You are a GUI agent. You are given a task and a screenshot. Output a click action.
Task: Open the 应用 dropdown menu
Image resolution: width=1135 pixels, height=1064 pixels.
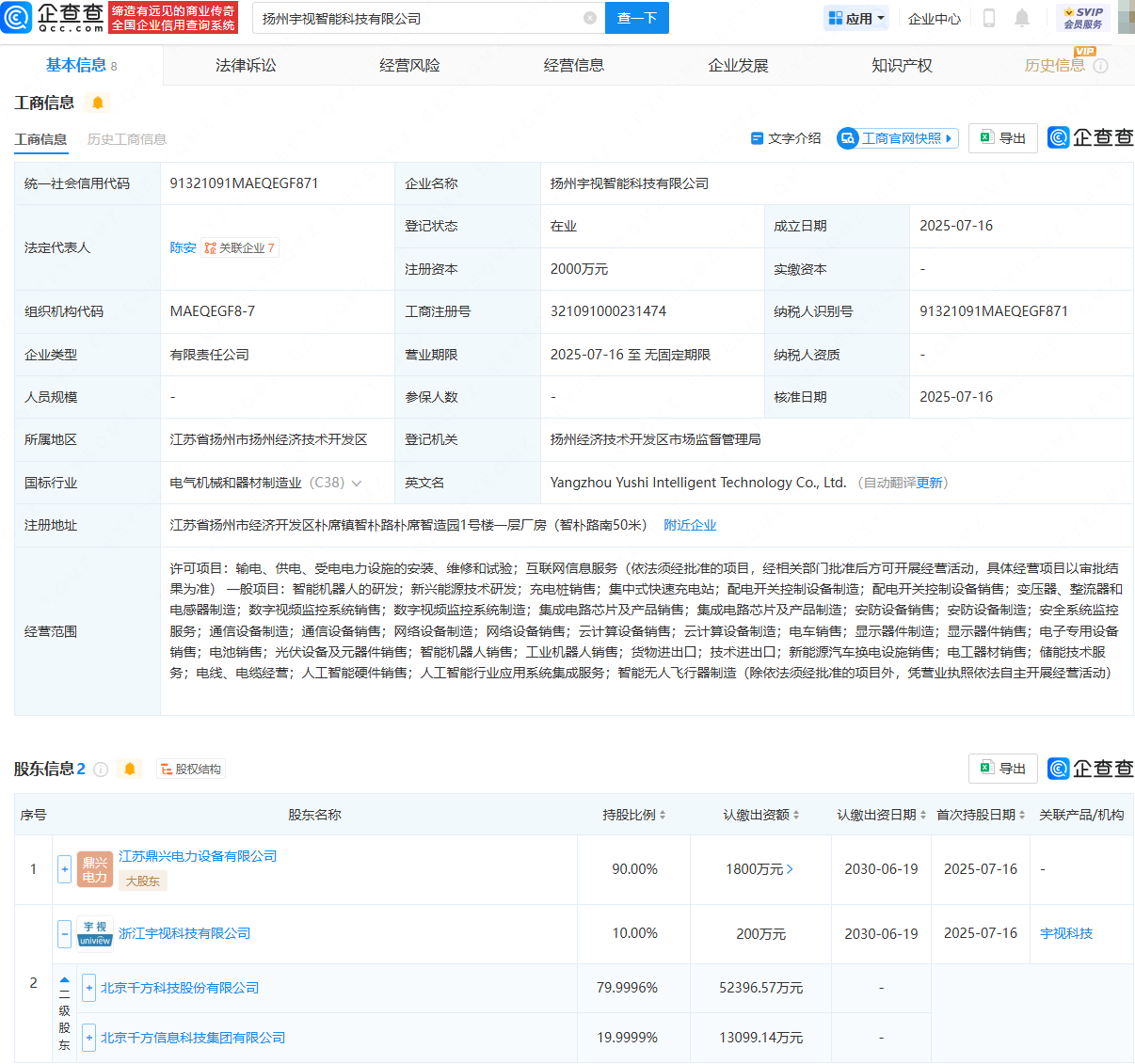pyautogui.click(x=856, y=18)
